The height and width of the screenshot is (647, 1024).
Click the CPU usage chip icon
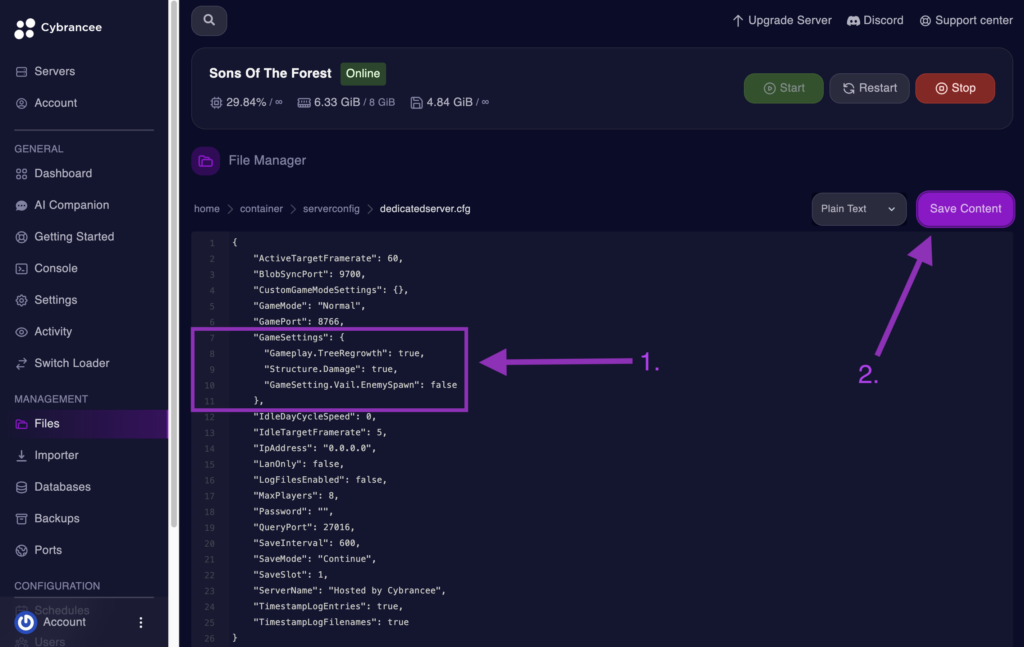(x=216, y=103)
